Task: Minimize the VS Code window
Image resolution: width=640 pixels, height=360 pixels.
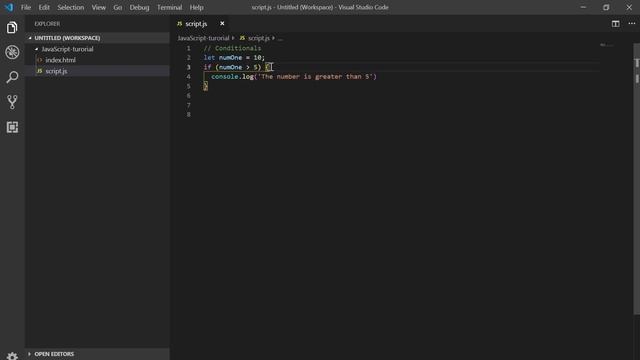Action: (x=583, y=7)
